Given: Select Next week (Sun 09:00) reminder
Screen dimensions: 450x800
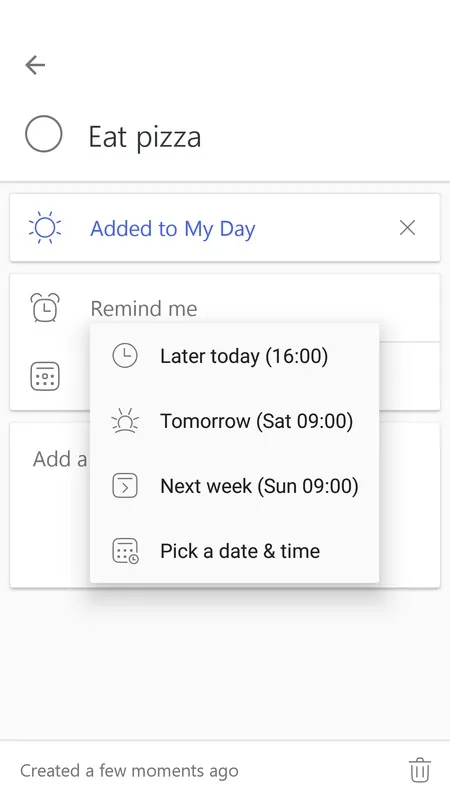Looking at the screenshot, I should click(x=234, y=486).
